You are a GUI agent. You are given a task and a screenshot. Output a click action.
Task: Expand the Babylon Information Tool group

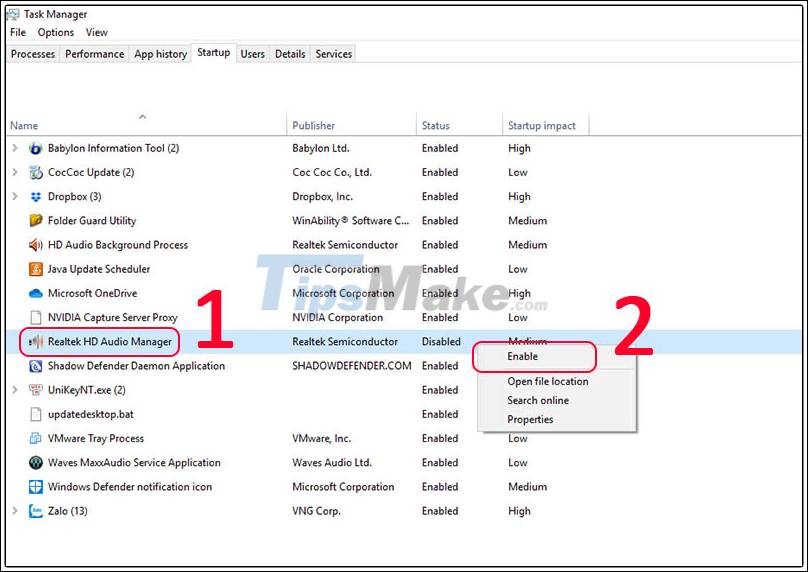[15, 148]
